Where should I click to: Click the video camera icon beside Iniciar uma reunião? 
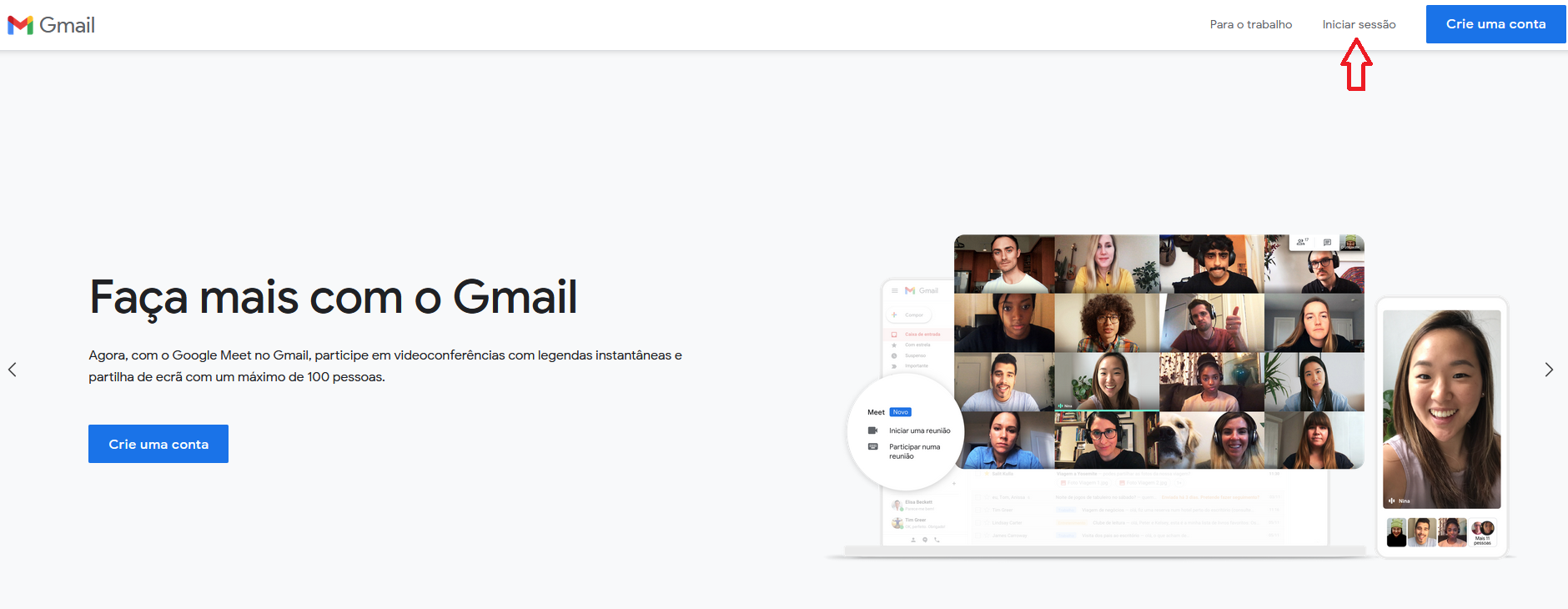click(x=872, y=430)
